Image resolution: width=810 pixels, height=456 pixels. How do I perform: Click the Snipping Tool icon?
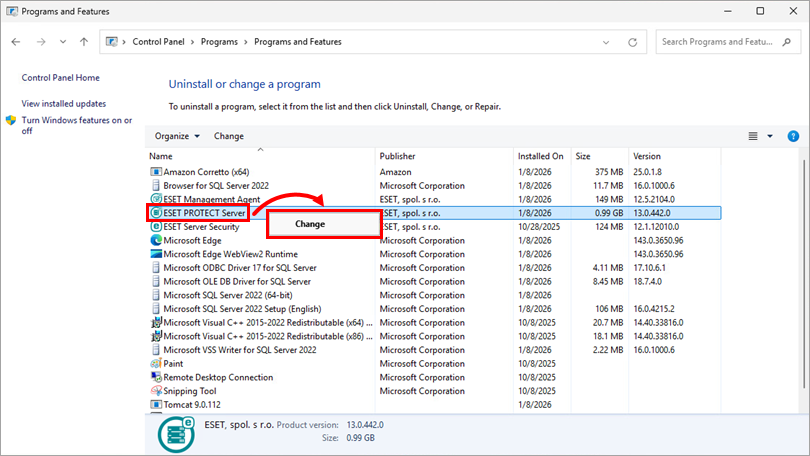pos(156,392)
